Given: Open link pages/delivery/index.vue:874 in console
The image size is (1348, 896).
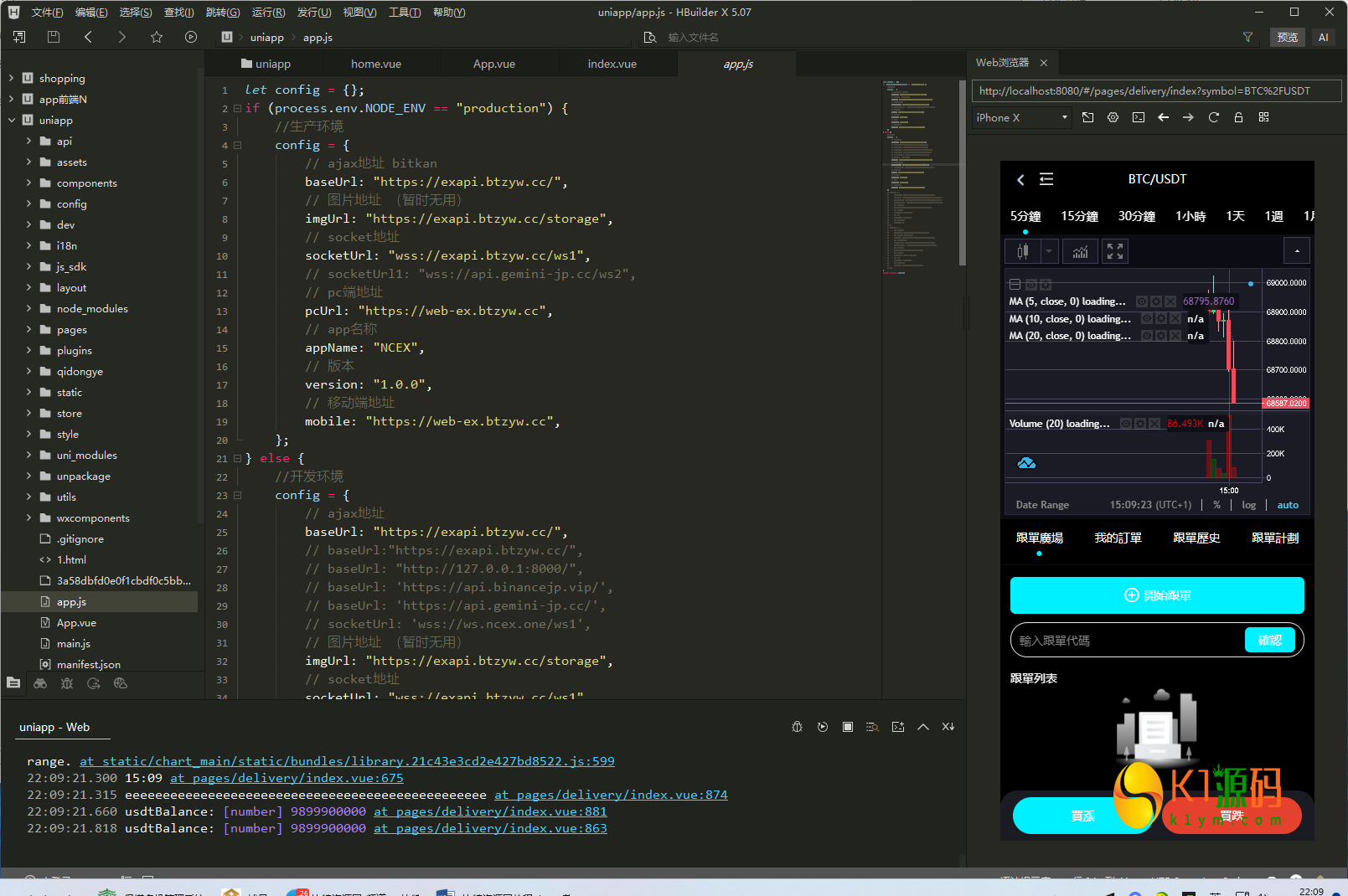Looking at the screenshot, I should click(611, 795).
